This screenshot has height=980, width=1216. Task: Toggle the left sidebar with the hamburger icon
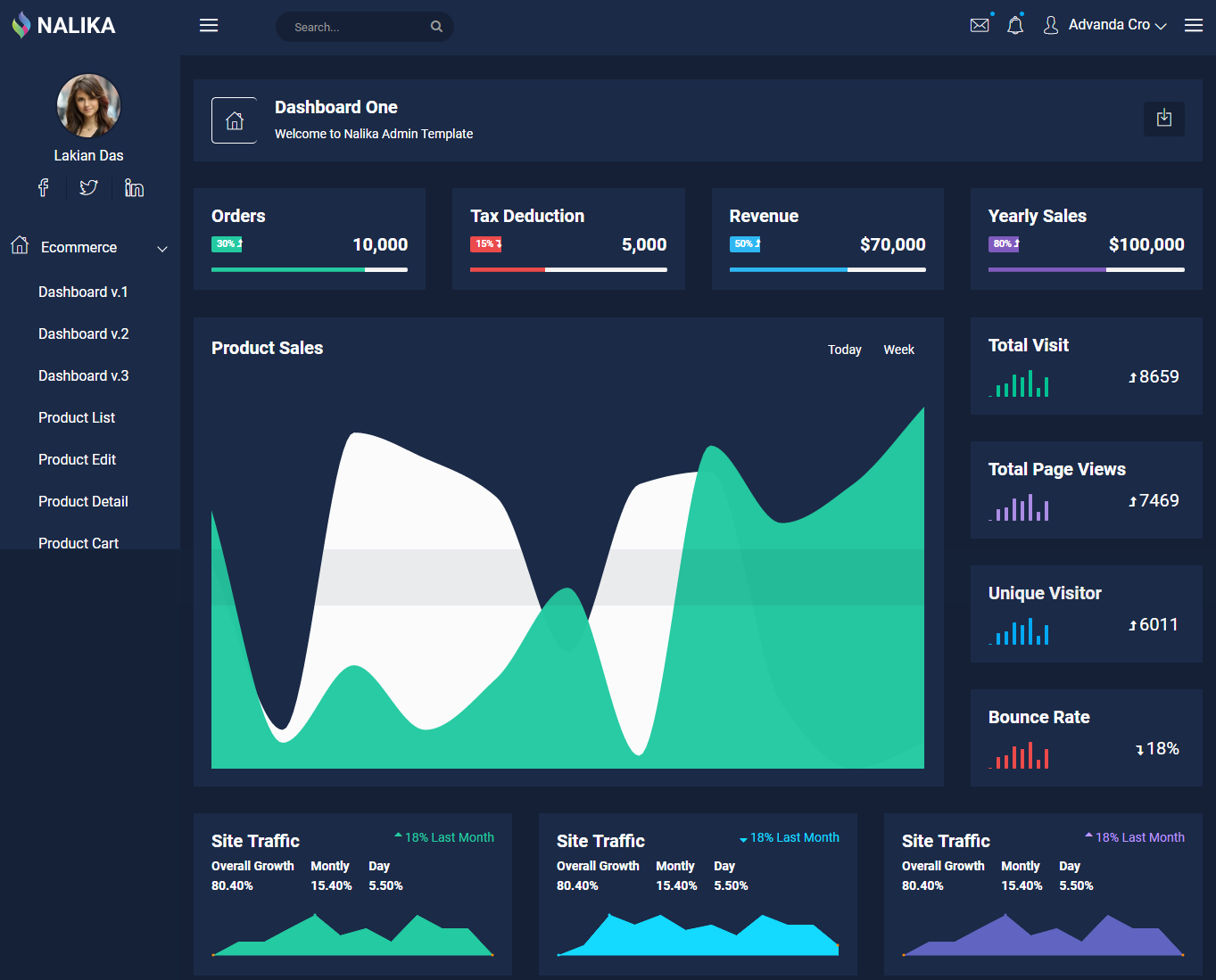pos(208,25)
